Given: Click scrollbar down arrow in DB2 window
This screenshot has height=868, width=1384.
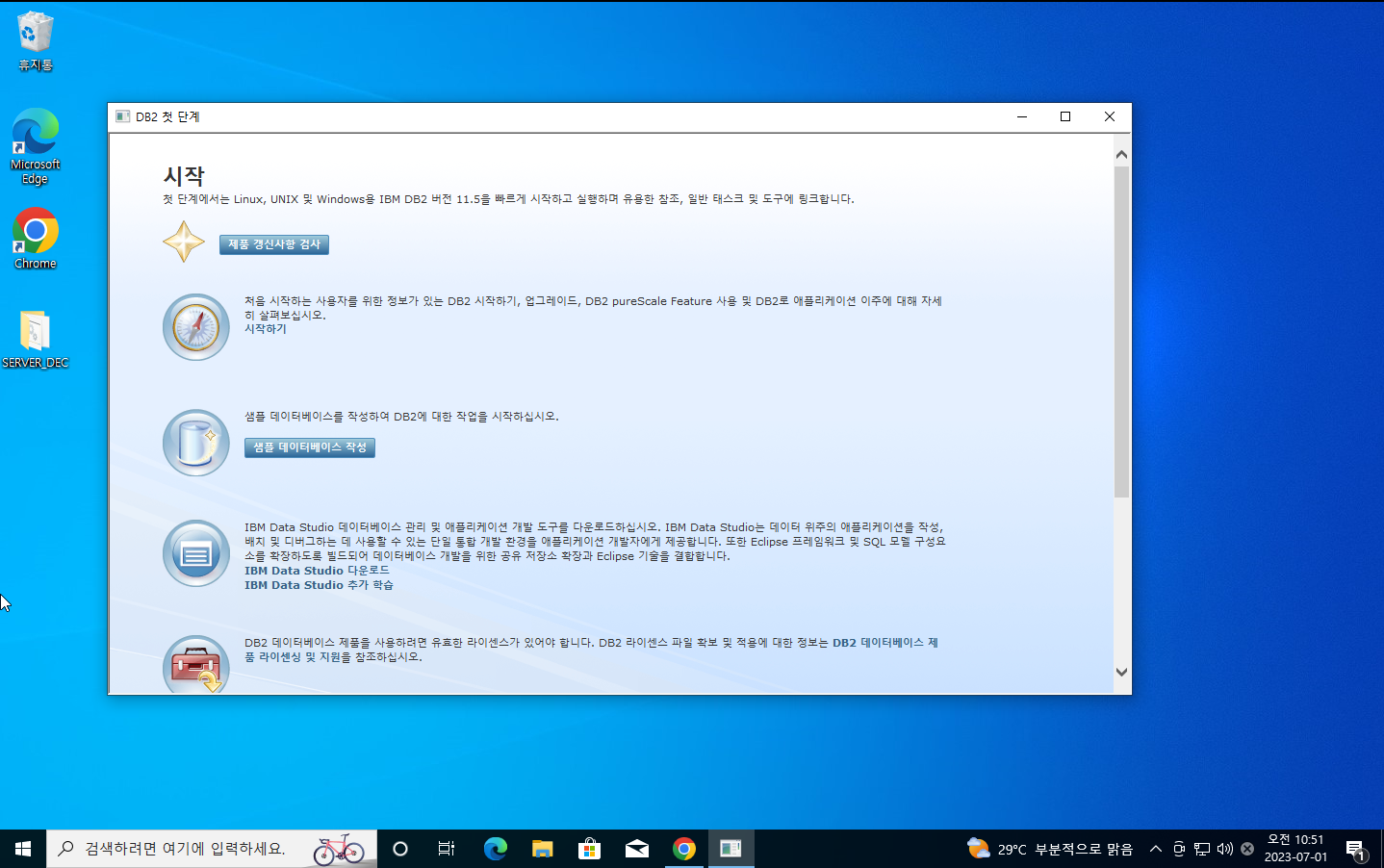Looking at the screenshot, I should 1121,672.
